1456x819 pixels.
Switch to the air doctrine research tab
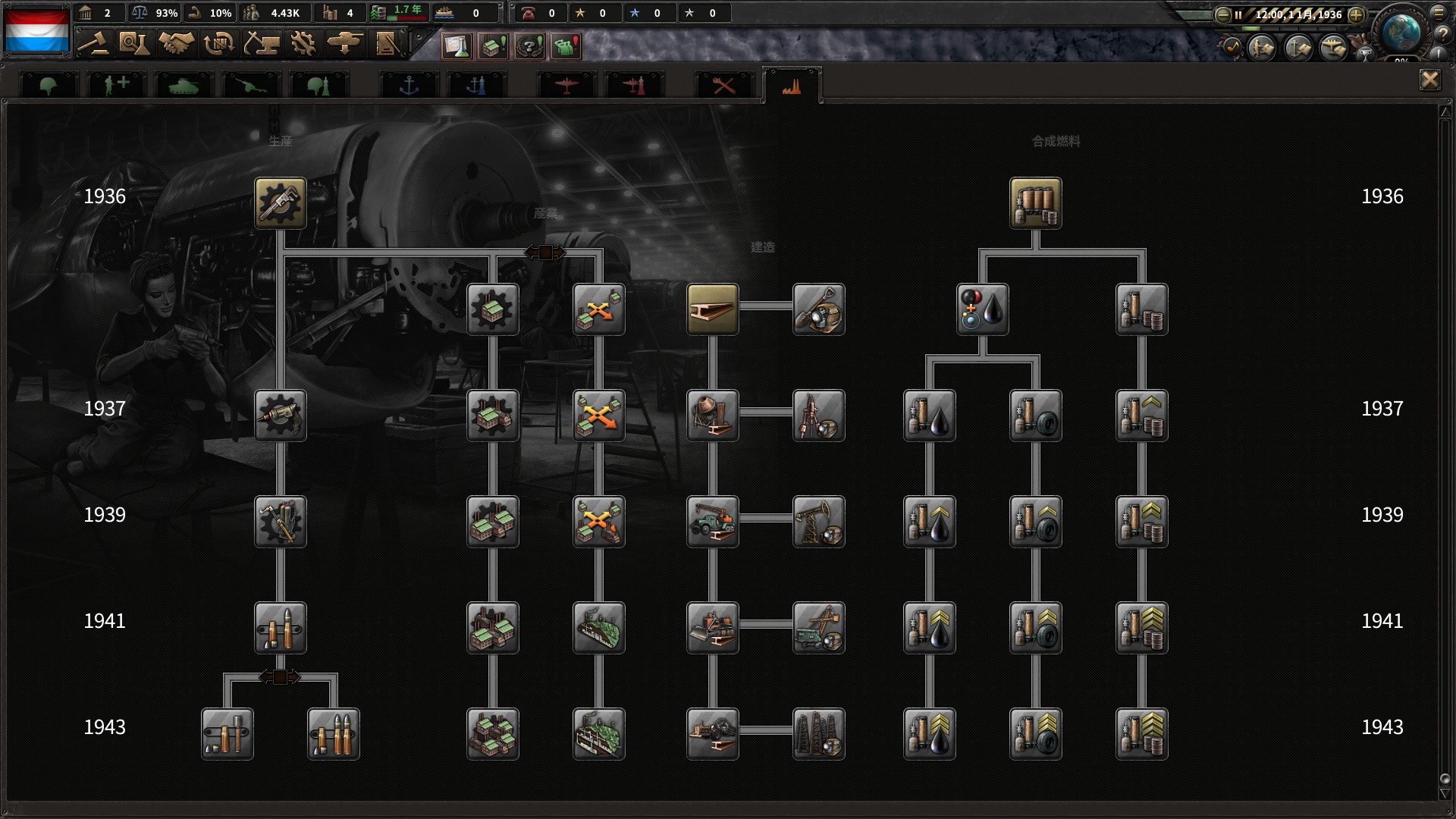coord(634,85)
